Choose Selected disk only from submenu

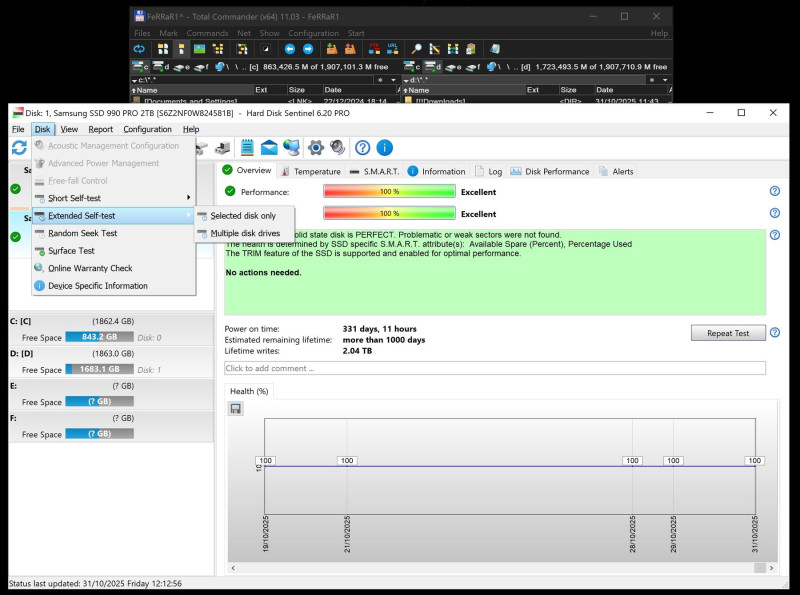click(243, 216)
